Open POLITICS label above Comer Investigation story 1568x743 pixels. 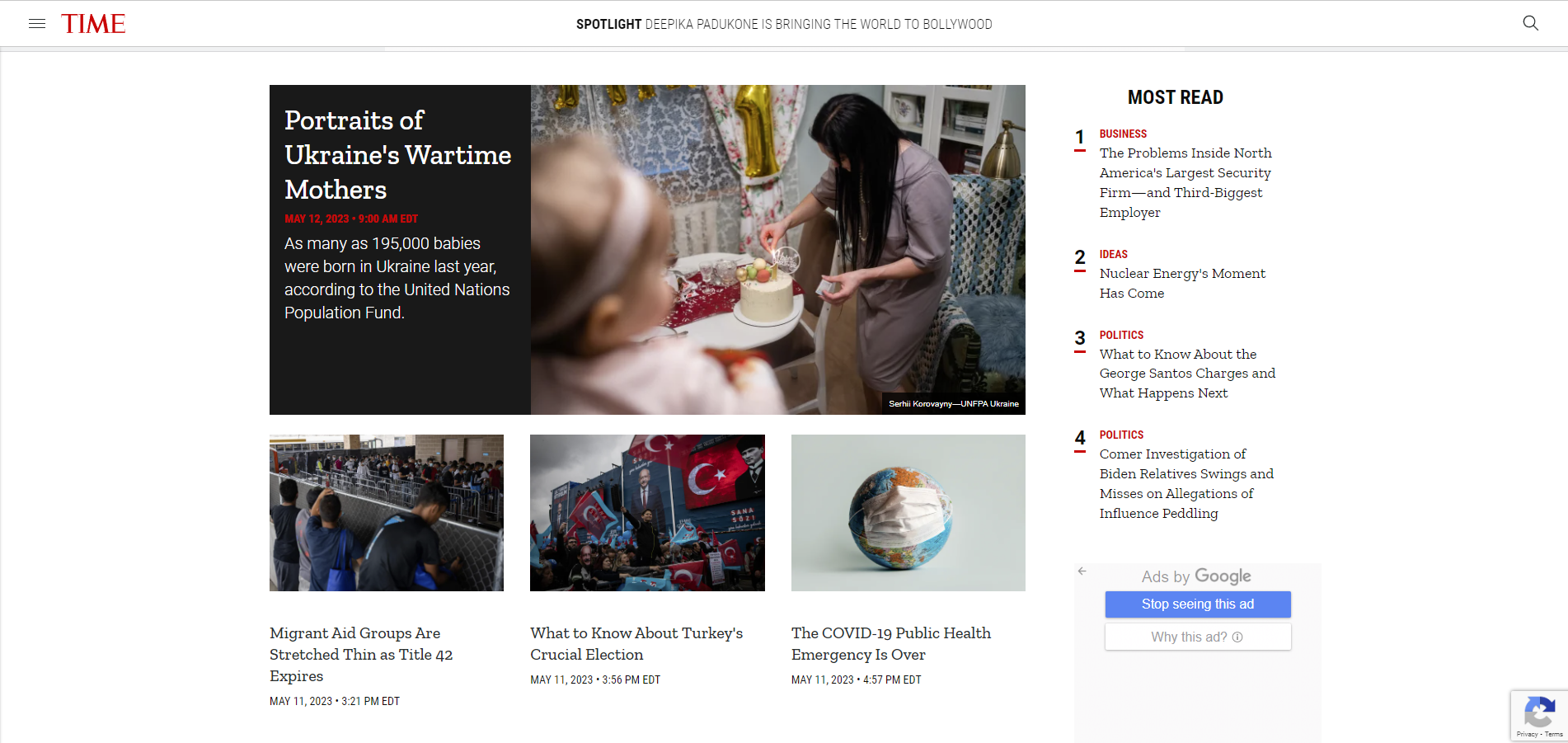1121,435
